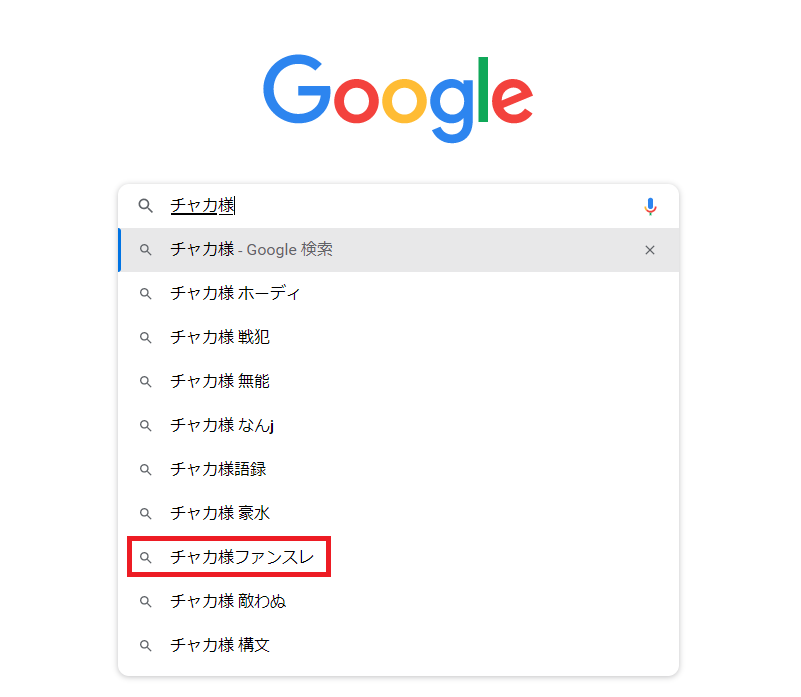
Task: Click the voice search microphone icon
Action: pyautogui.click(x=650, y=206)
